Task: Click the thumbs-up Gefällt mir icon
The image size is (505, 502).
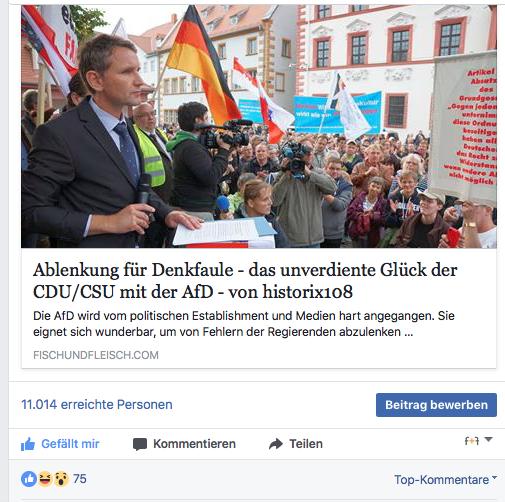Action: coord(28,444)
